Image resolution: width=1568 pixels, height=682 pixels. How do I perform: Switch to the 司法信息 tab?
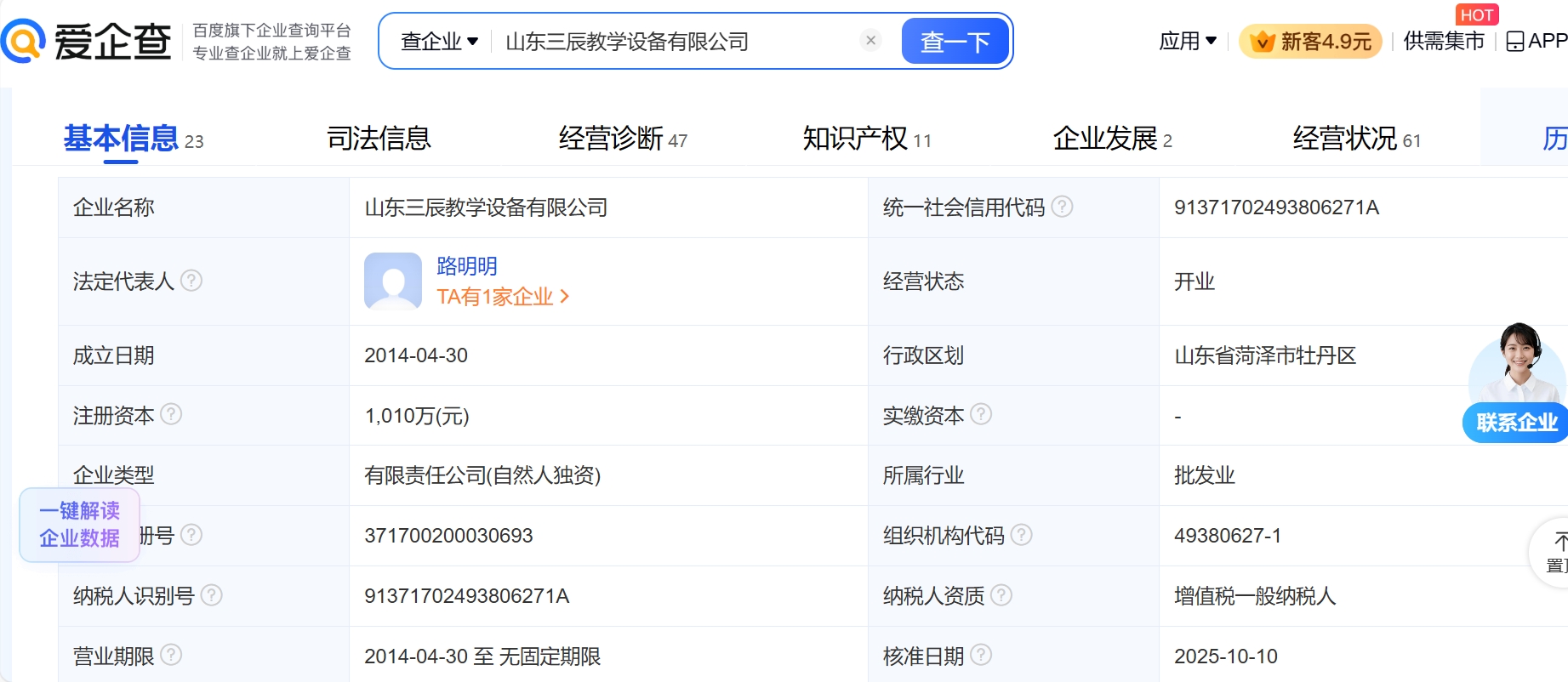coord(379,138)
